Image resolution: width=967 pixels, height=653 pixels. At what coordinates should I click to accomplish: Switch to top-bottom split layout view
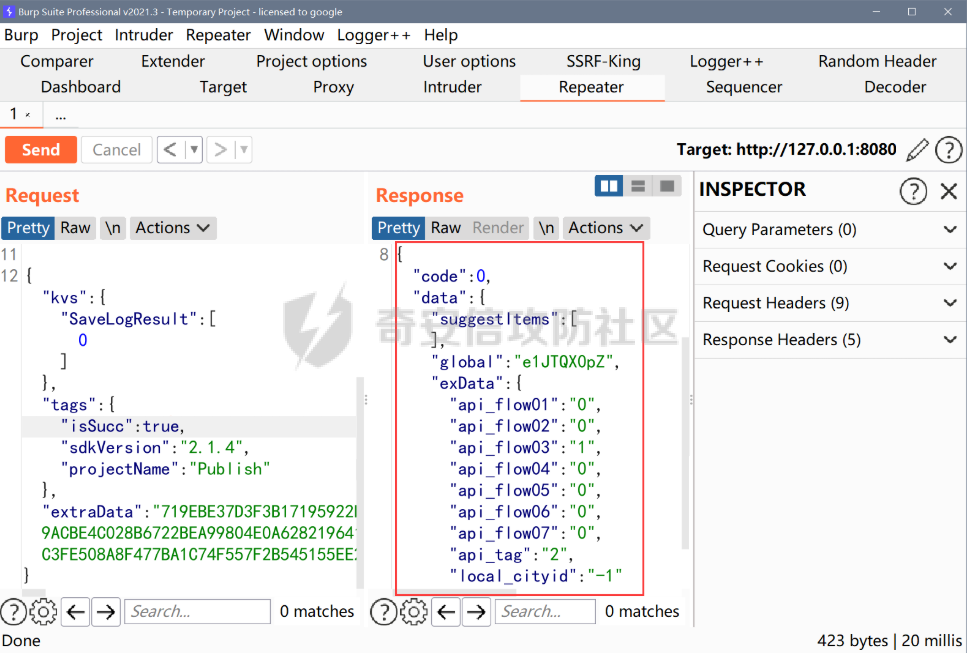click(x=638, y=186)
